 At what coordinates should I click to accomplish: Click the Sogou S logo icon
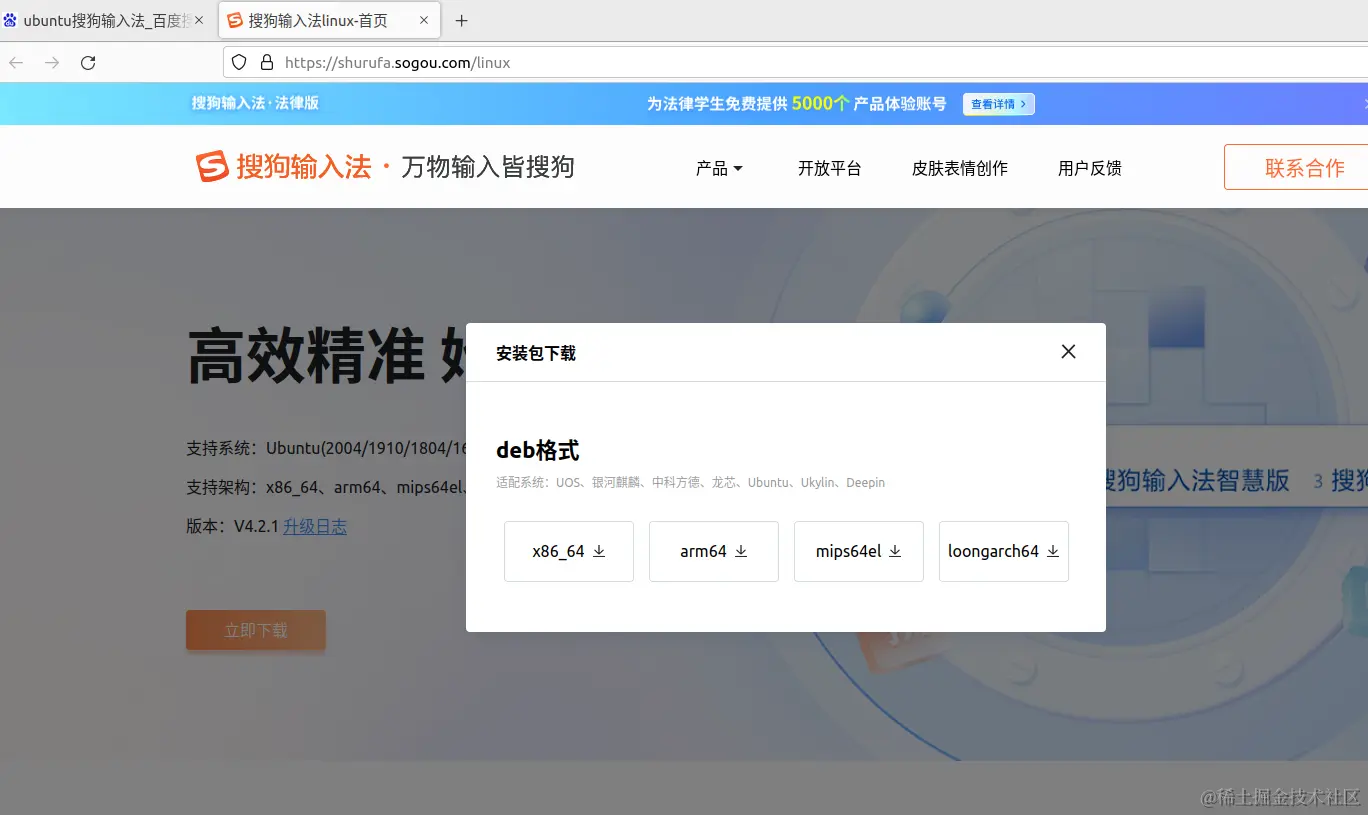(212, 166)
